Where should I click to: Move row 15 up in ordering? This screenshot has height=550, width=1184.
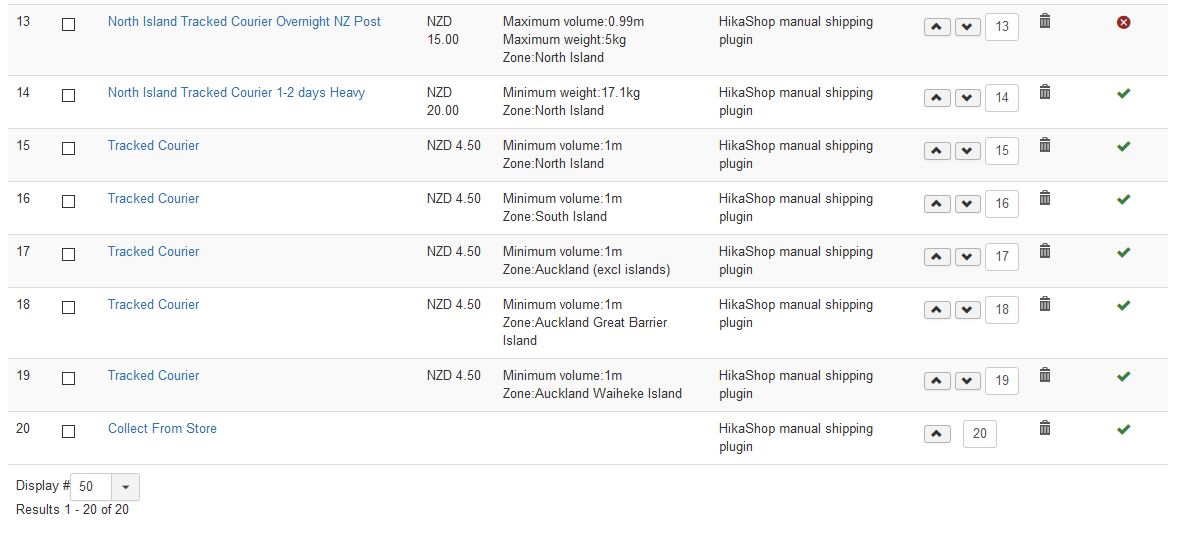936,151
